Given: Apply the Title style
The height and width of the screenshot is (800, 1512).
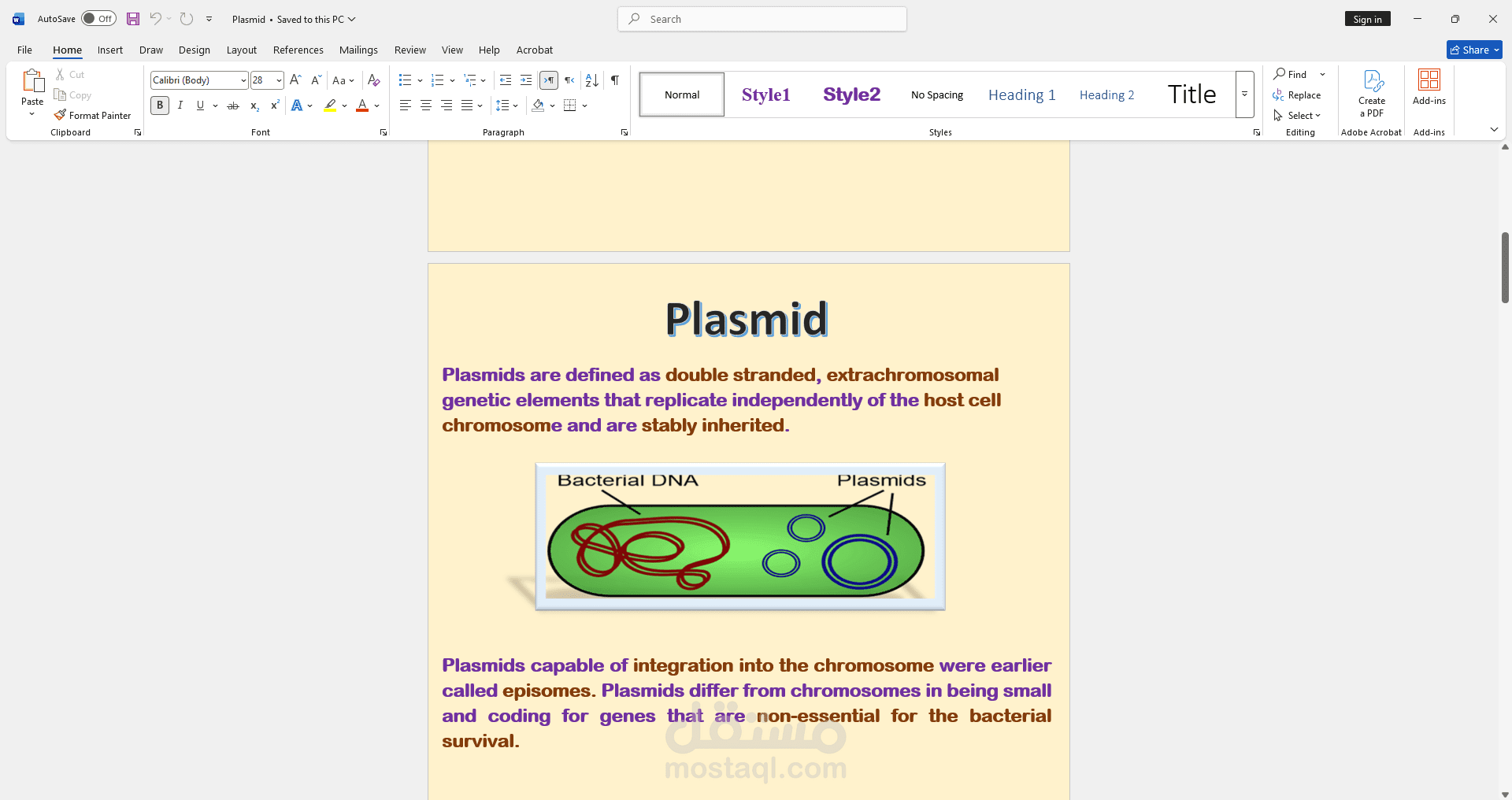Looking at the screenshot, I should tap(1192, 94).
